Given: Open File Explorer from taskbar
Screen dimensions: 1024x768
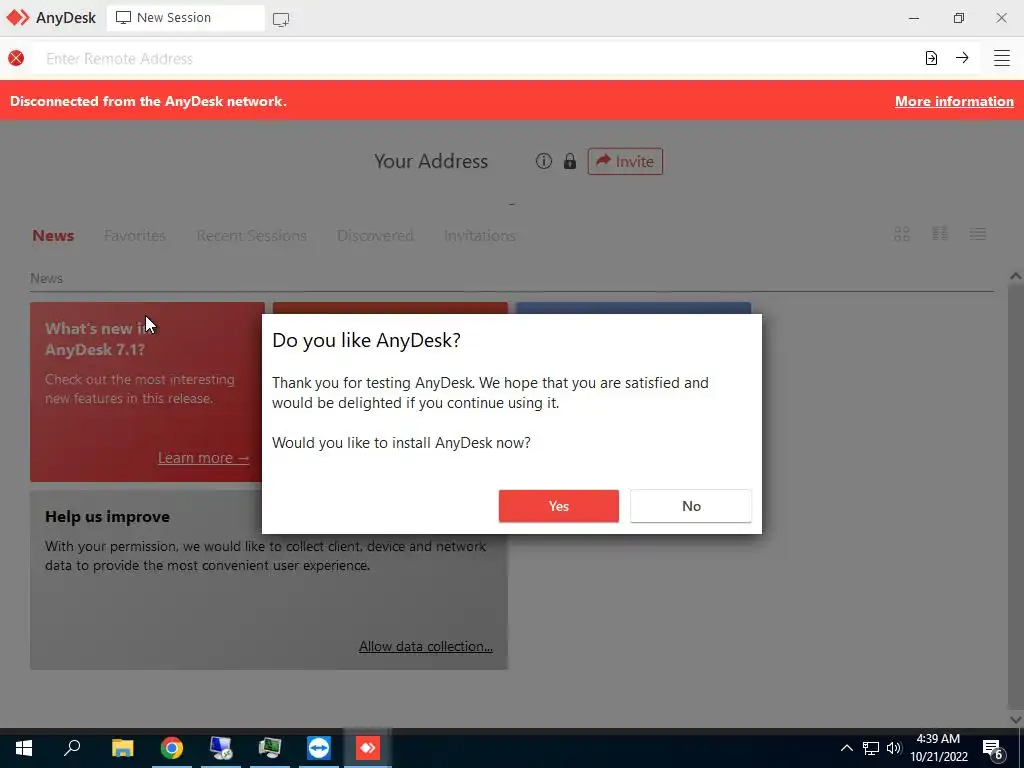Looking at the screenshot, I should pos(122,748).
